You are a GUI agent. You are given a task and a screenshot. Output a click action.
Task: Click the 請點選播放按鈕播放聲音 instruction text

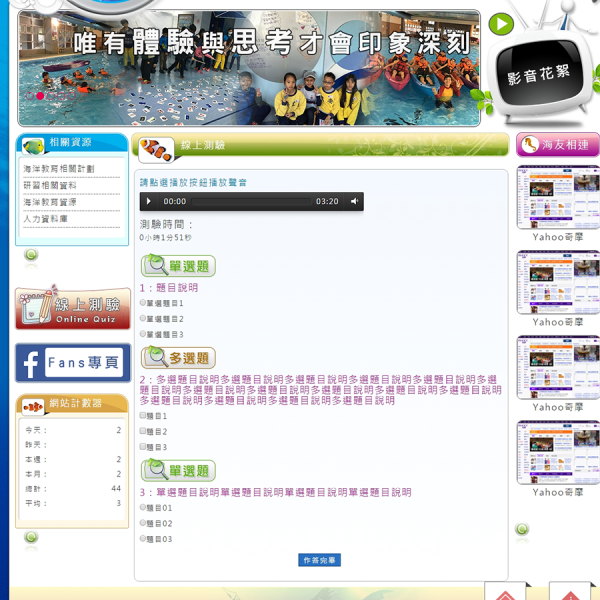click(193, 183)
